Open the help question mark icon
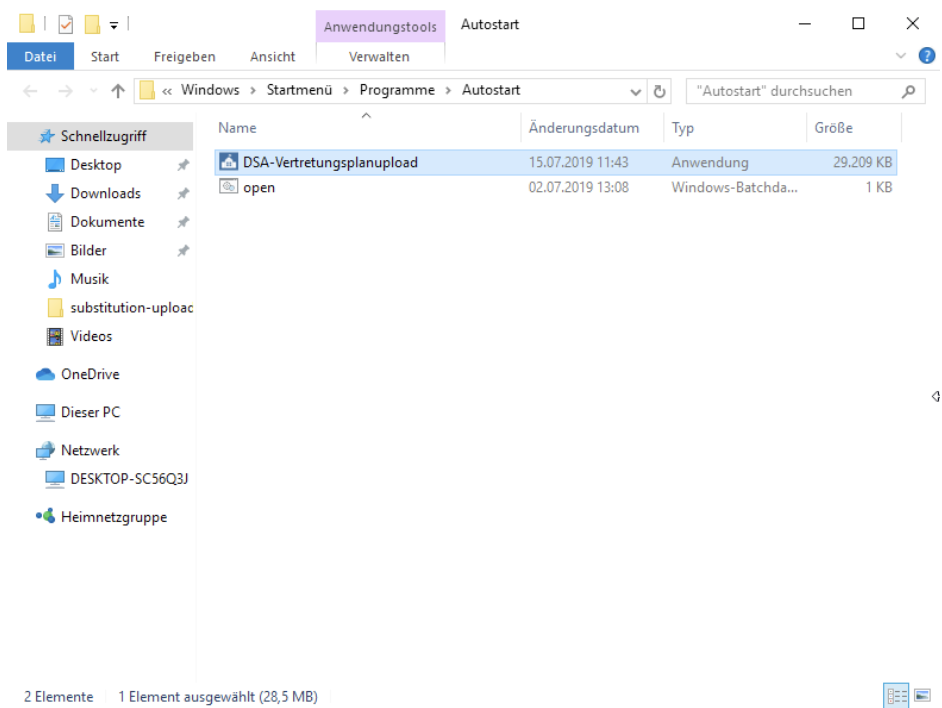 point(926,56)
